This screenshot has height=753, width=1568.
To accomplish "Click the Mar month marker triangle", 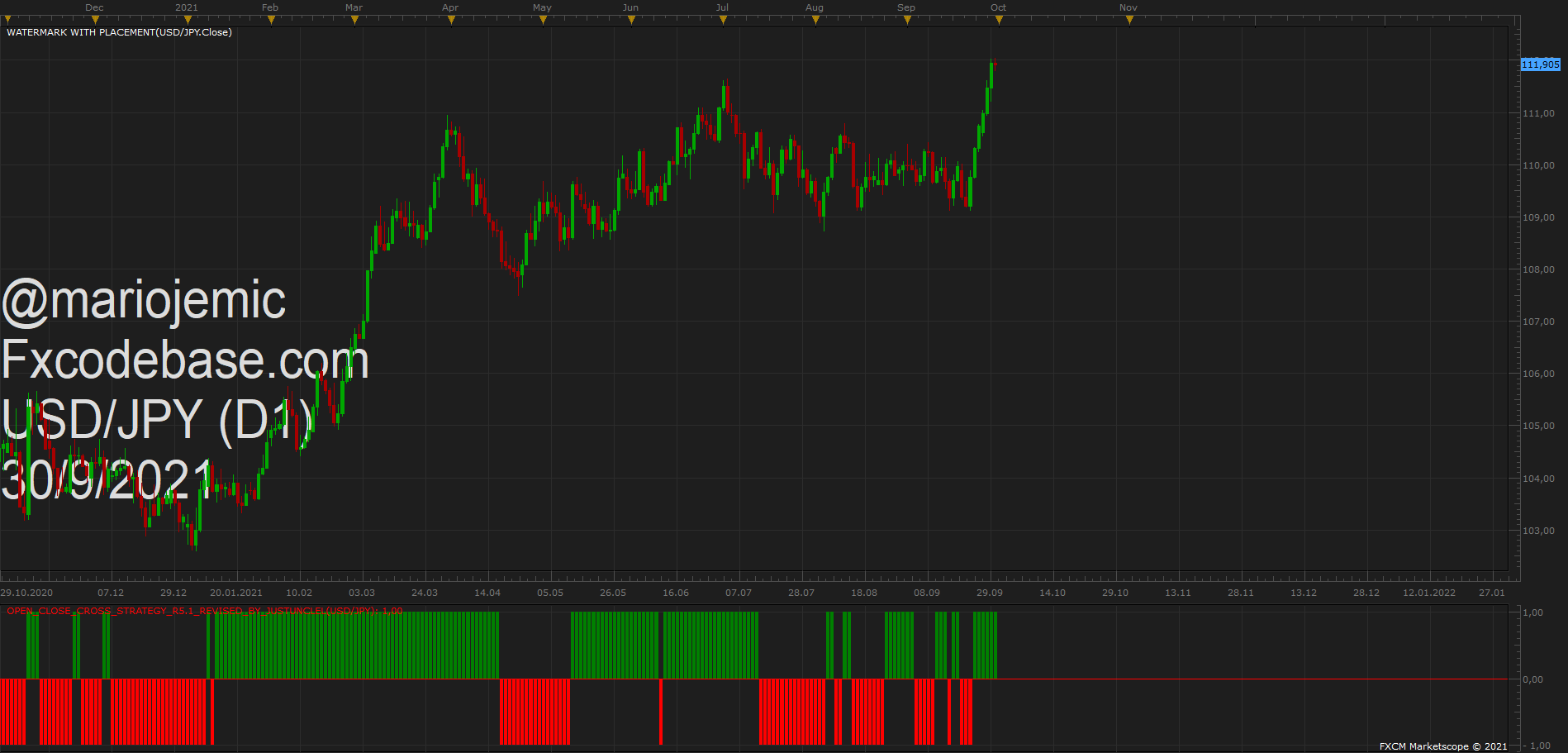I will [354, 20].
